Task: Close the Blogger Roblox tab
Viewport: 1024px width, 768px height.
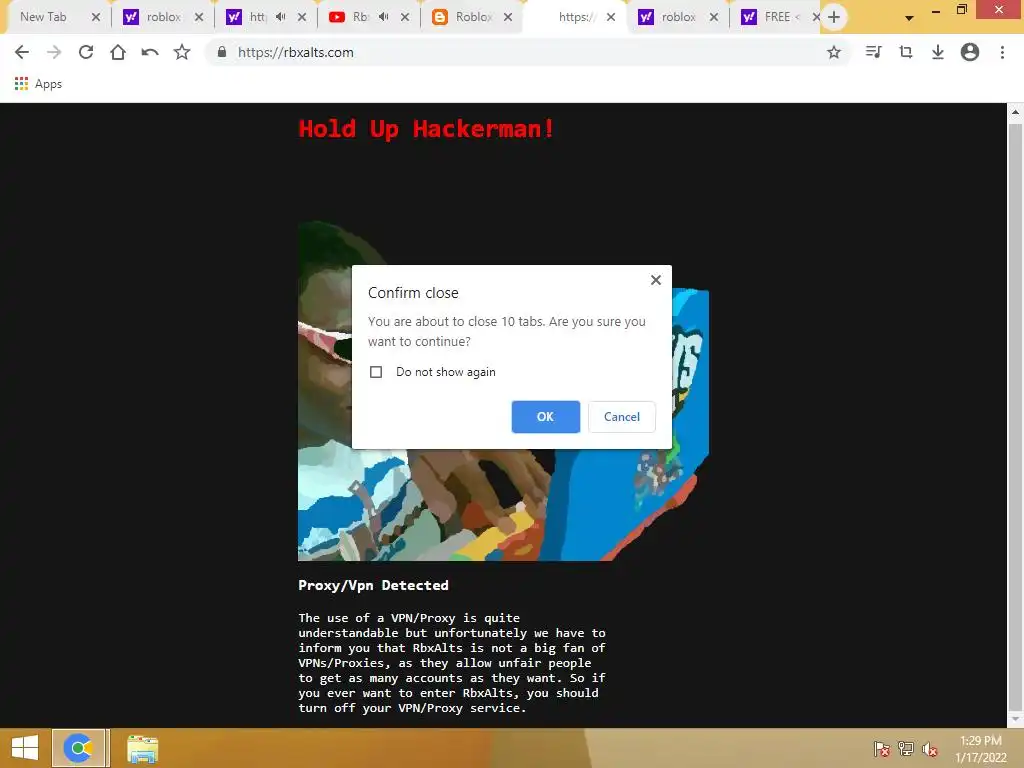Action: (508, 17)
